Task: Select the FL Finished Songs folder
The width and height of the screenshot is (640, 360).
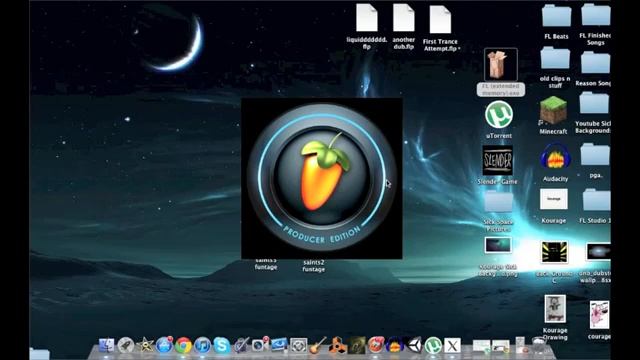Action: click(596, 16)
